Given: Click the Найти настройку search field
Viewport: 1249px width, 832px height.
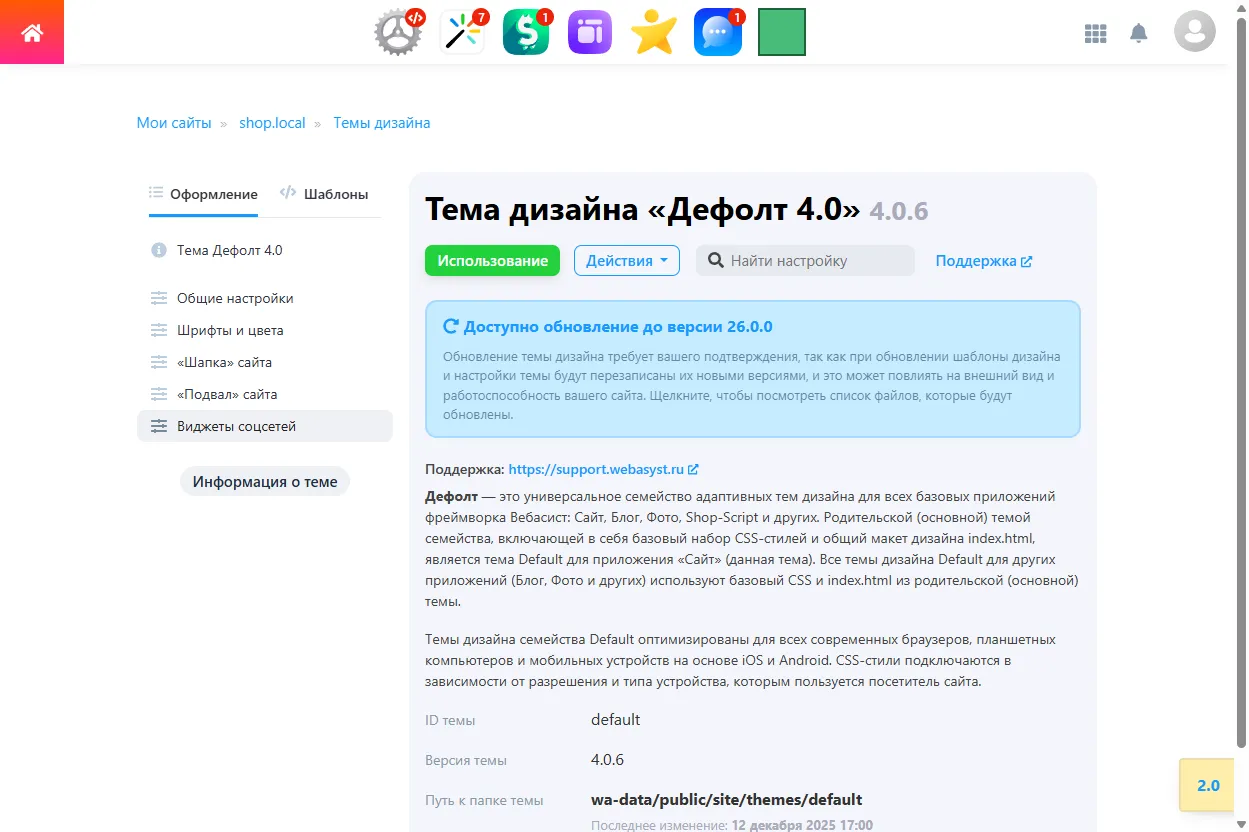Looking at the screenshot, I should pyautogui.click(x=805, y=260).
